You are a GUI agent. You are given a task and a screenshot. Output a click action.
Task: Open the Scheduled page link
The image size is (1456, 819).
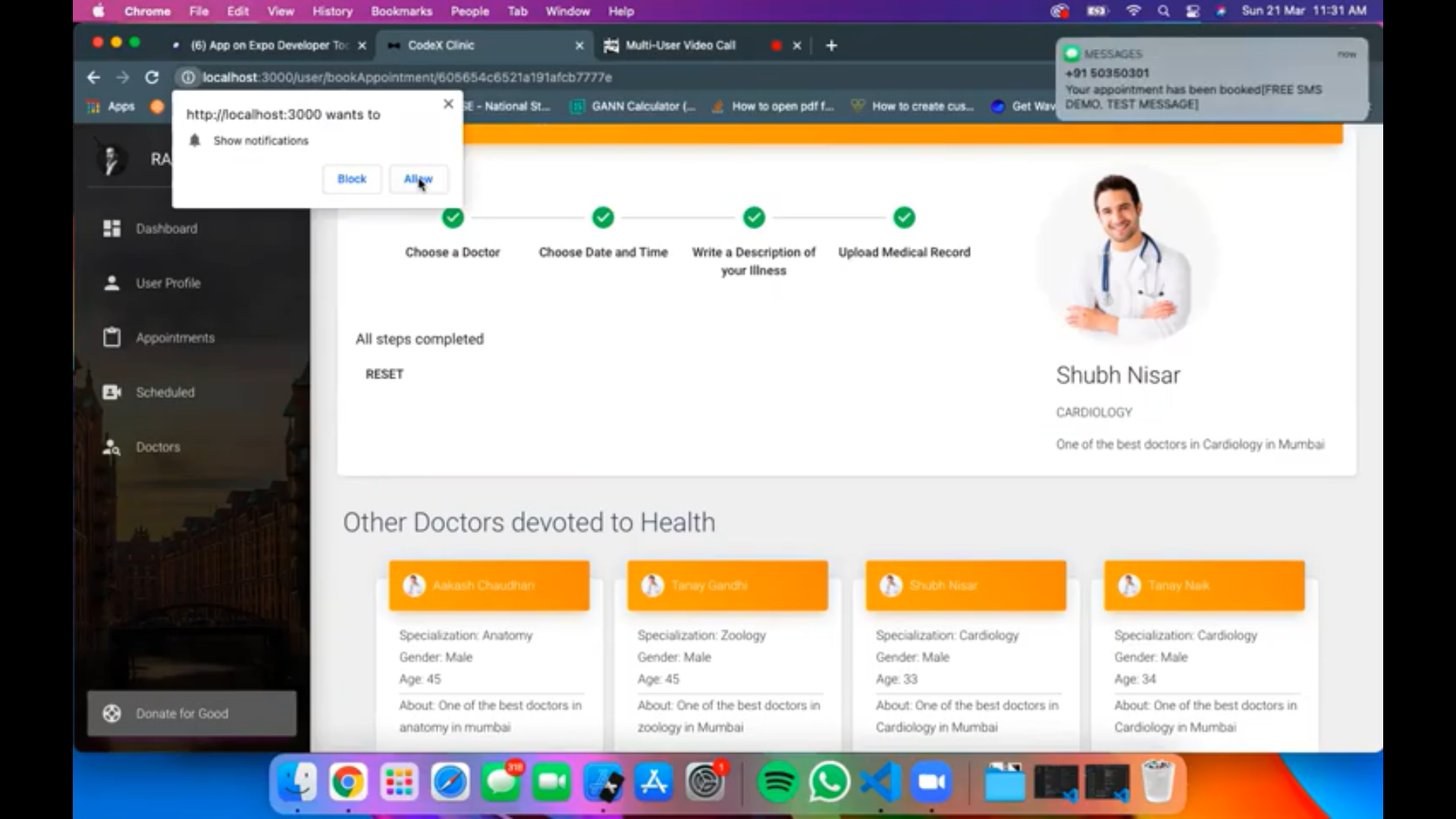pos(165,392)
